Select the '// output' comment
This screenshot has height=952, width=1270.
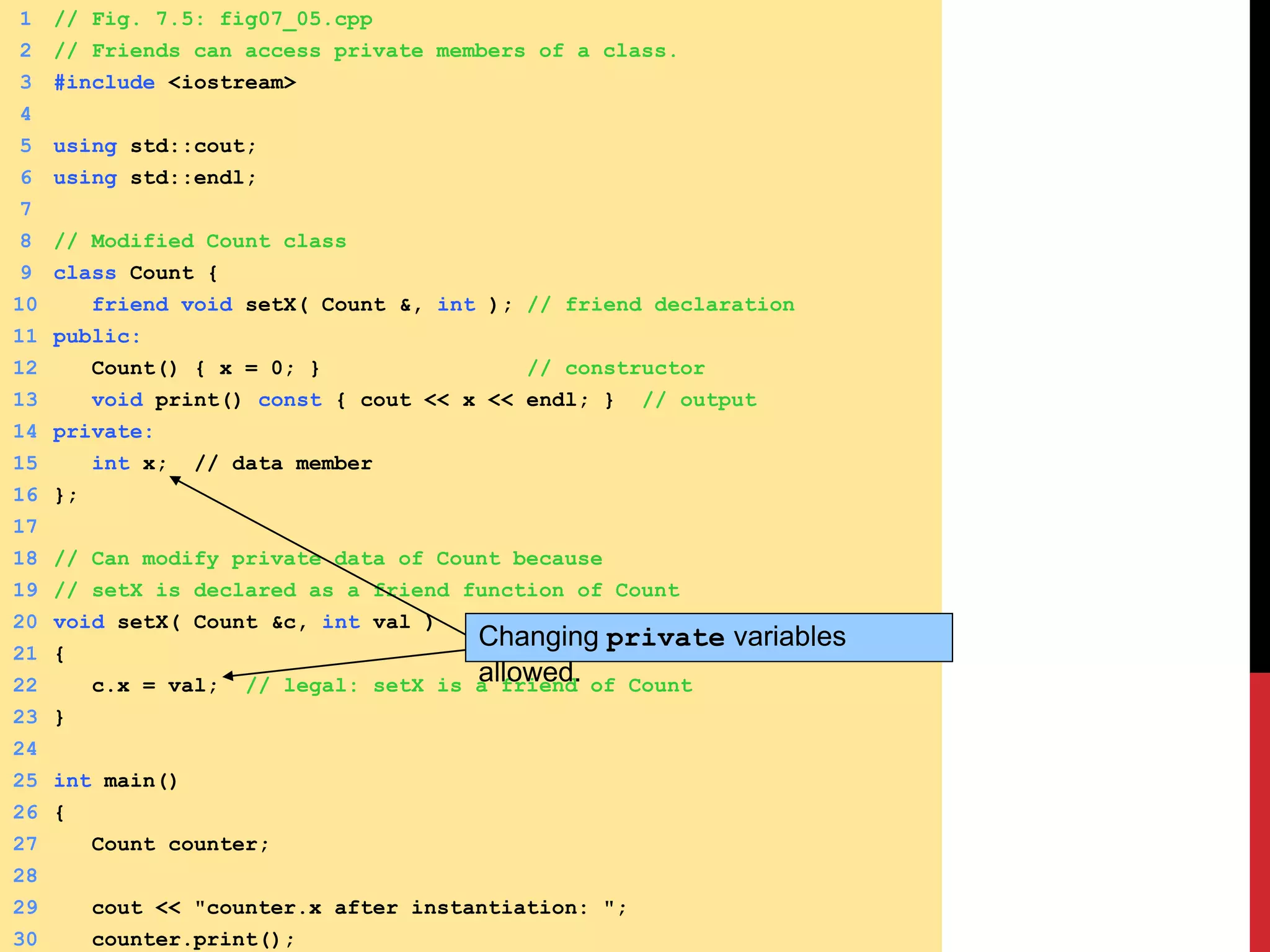coord(699,400)
